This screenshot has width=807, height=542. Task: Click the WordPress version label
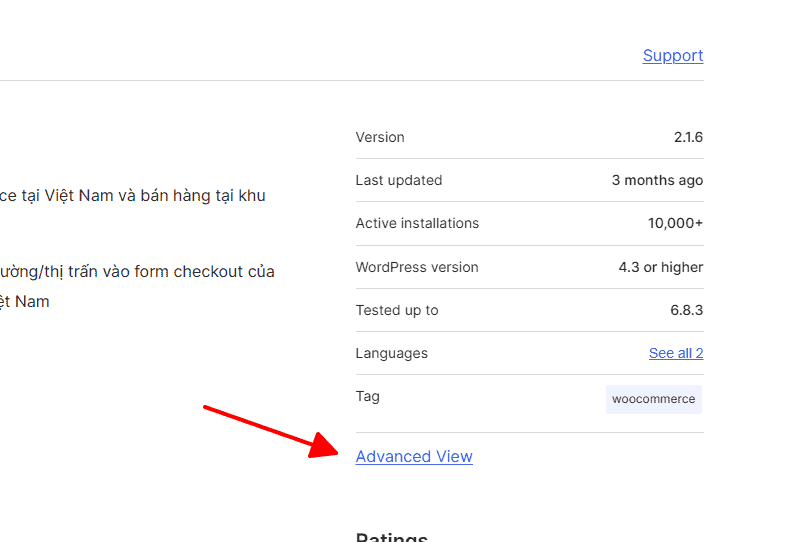[x=417, y=268]
